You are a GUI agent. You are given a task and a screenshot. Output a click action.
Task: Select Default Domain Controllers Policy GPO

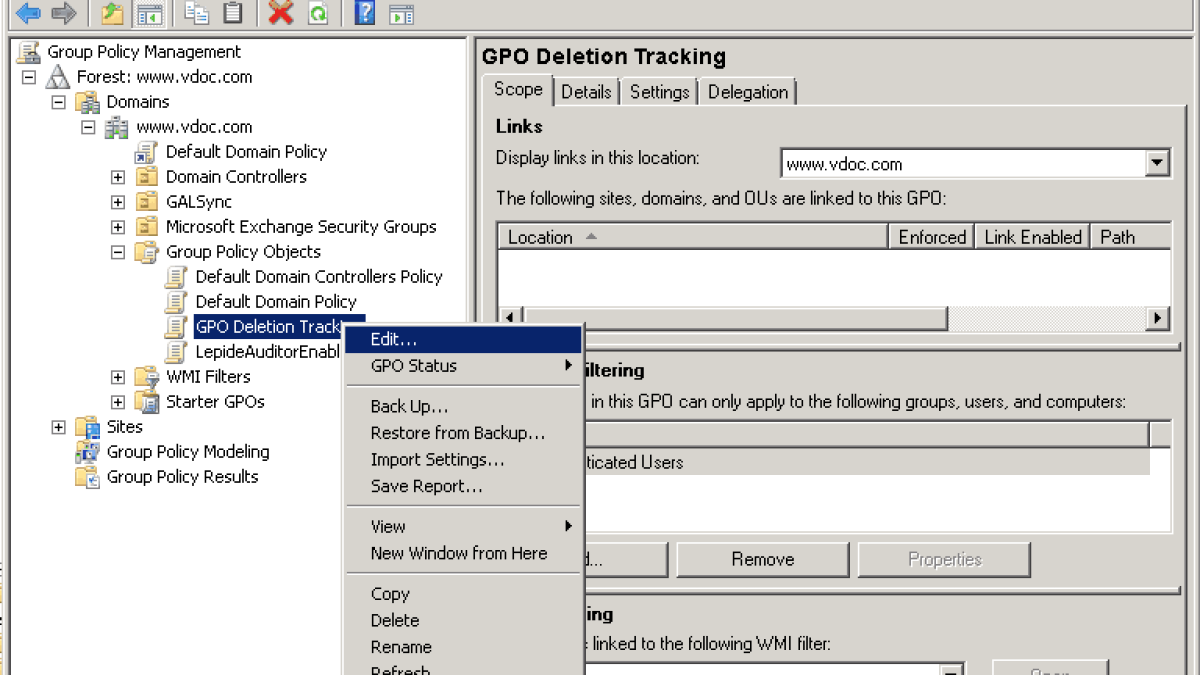(318, 277)
